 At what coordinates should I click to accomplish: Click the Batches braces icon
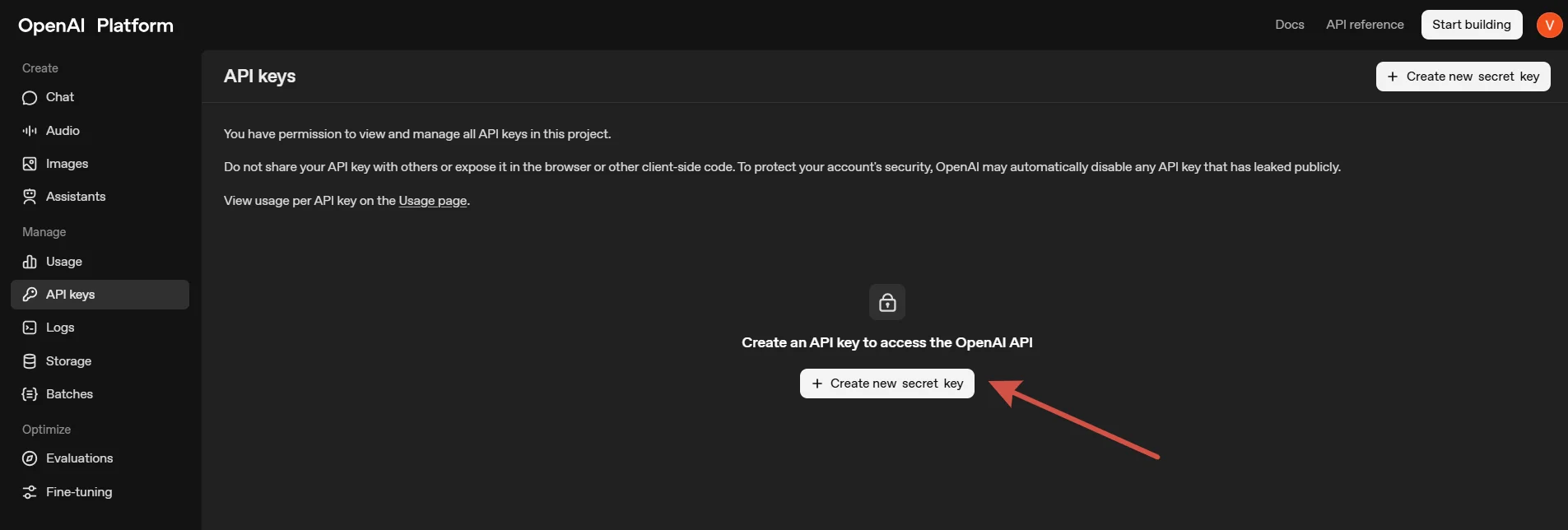click(30, 394)
